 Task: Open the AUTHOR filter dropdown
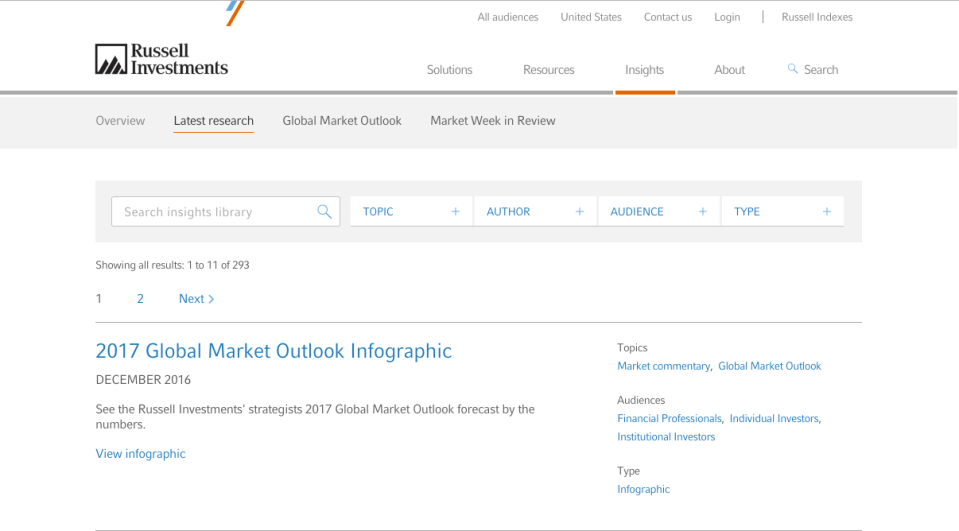pyautogui.click(x=534, y=211)
